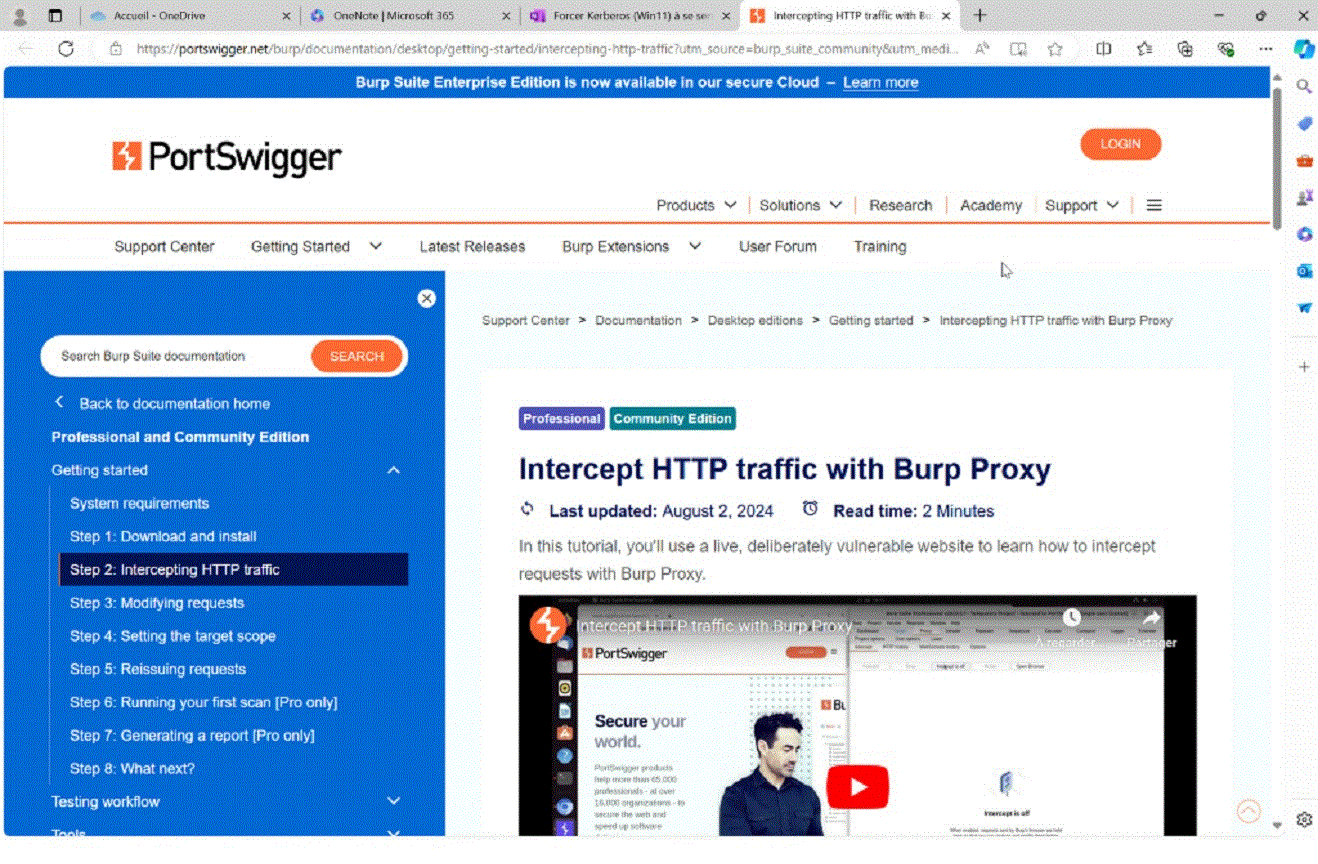Screen dimensions: 1318x864
Task: Switch to the OneNote | Microsoft 365 tab
Action: point(394,16)
